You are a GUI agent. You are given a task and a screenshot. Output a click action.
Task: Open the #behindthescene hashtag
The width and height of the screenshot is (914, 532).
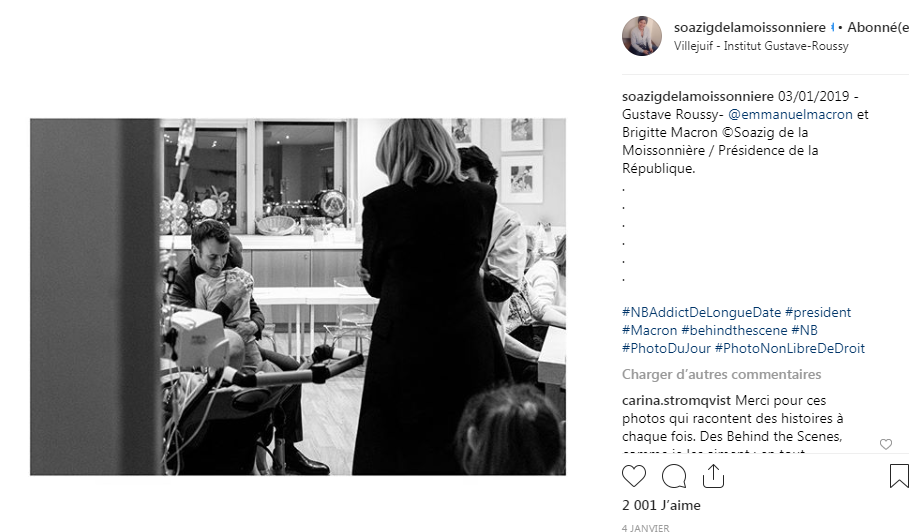(734, 330)
